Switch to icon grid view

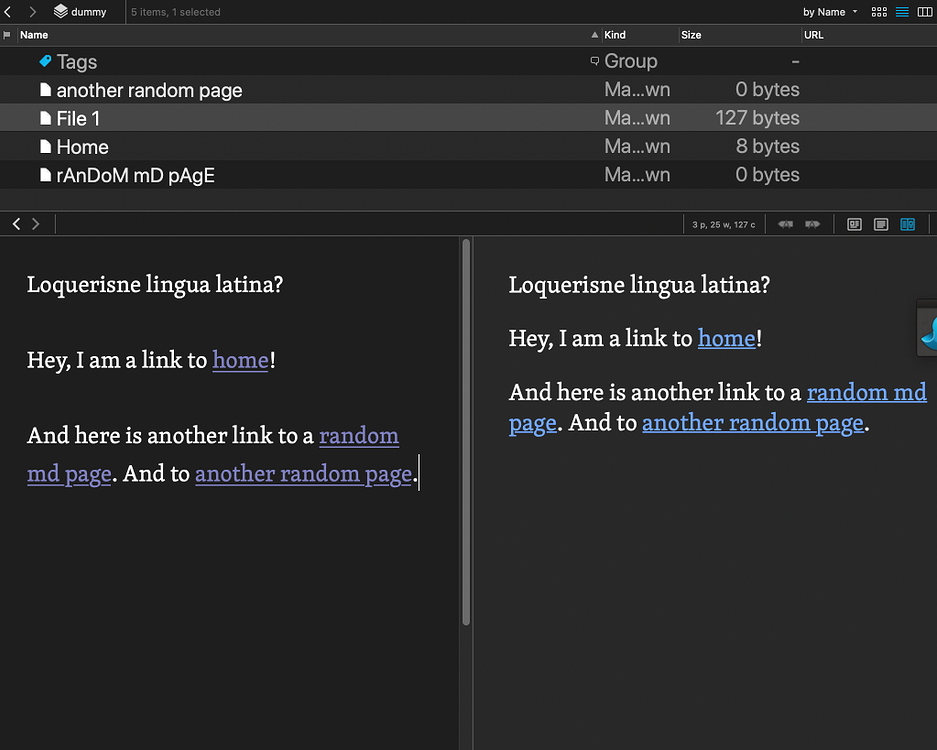pos(879,12)
